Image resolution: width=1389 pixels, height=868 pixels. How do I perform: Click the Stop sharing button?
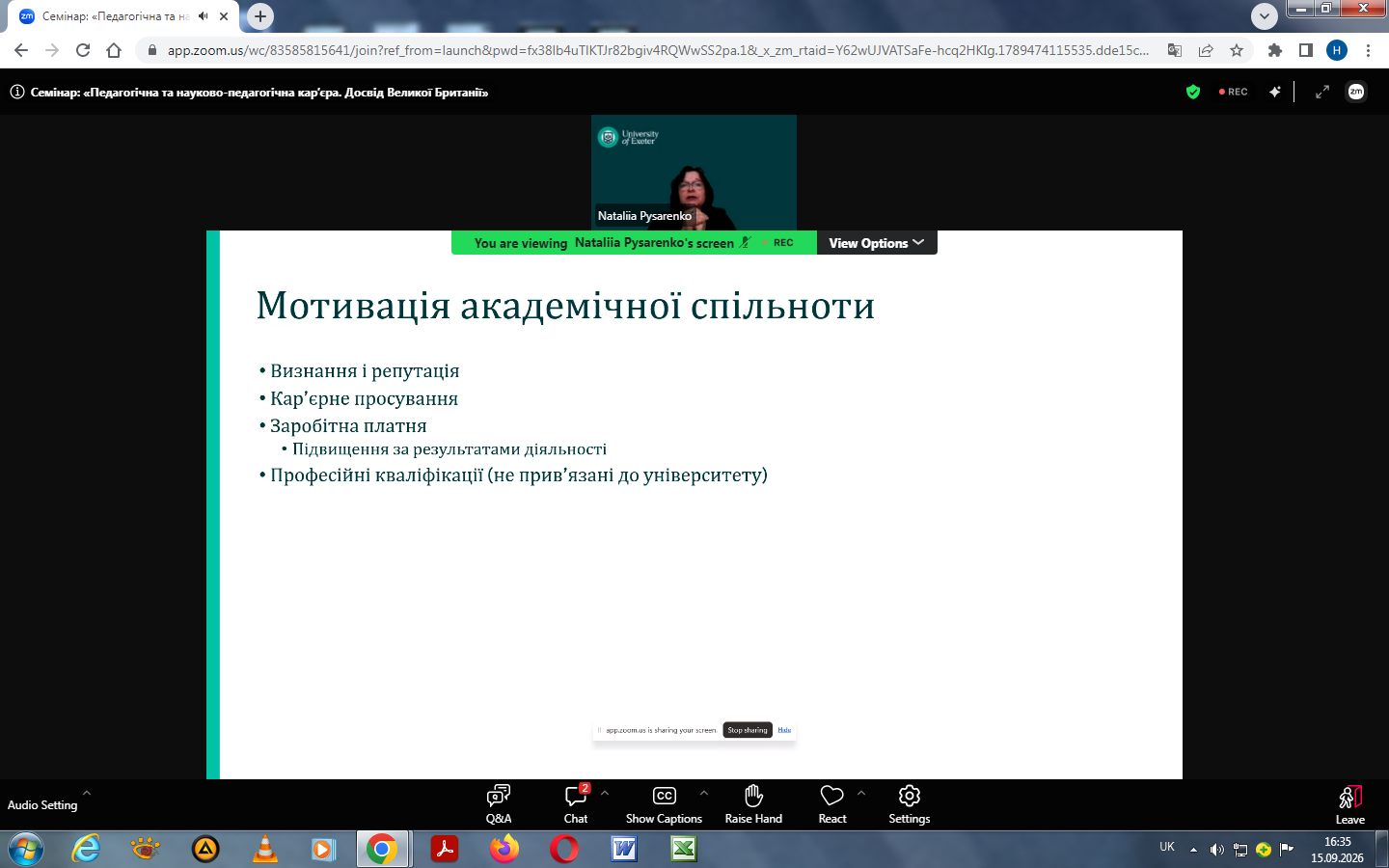pos(748,730)
